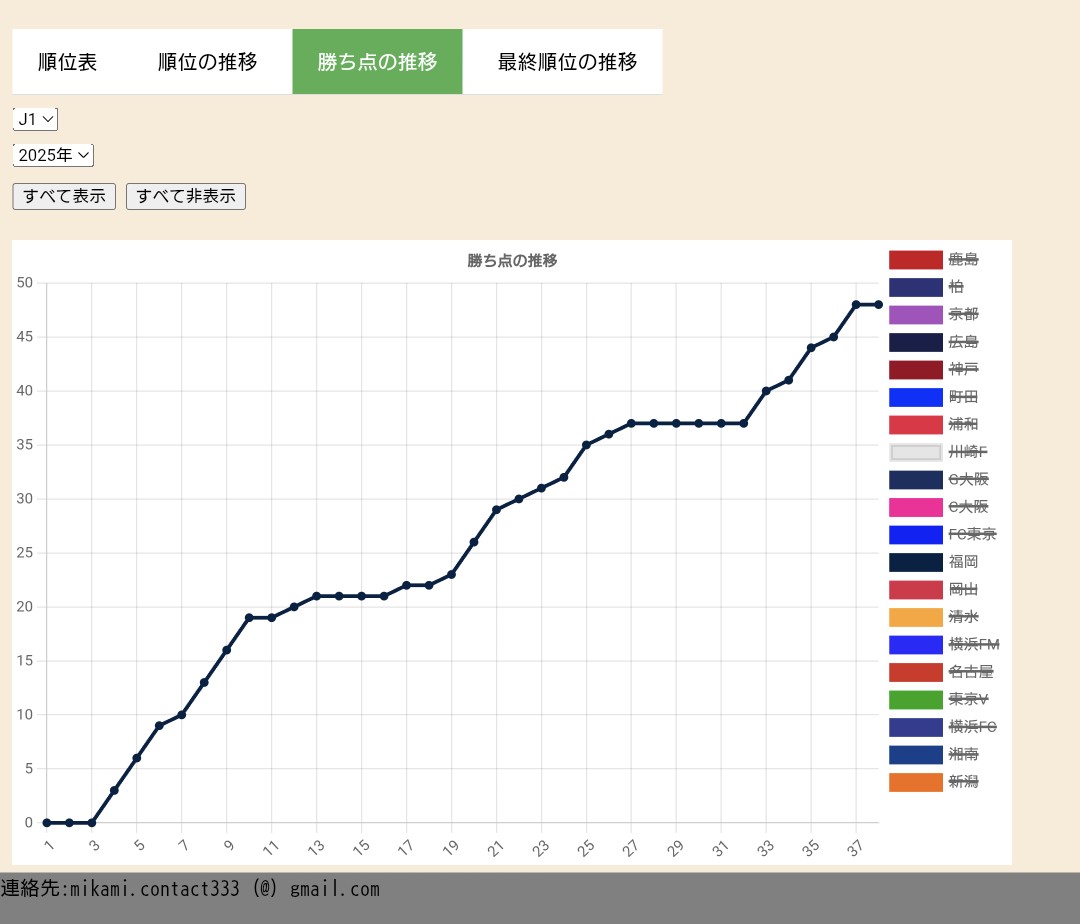Open the 順位の推移 tab
Image resolution: width=1080 pixels, height=924 pixels.
pyautogui.click(x=208, y=62)
